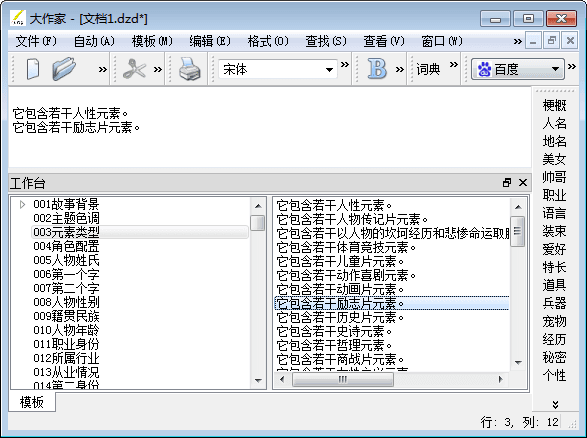
Task: Click 地名 in the right sidebar
Action: [554, 141]
